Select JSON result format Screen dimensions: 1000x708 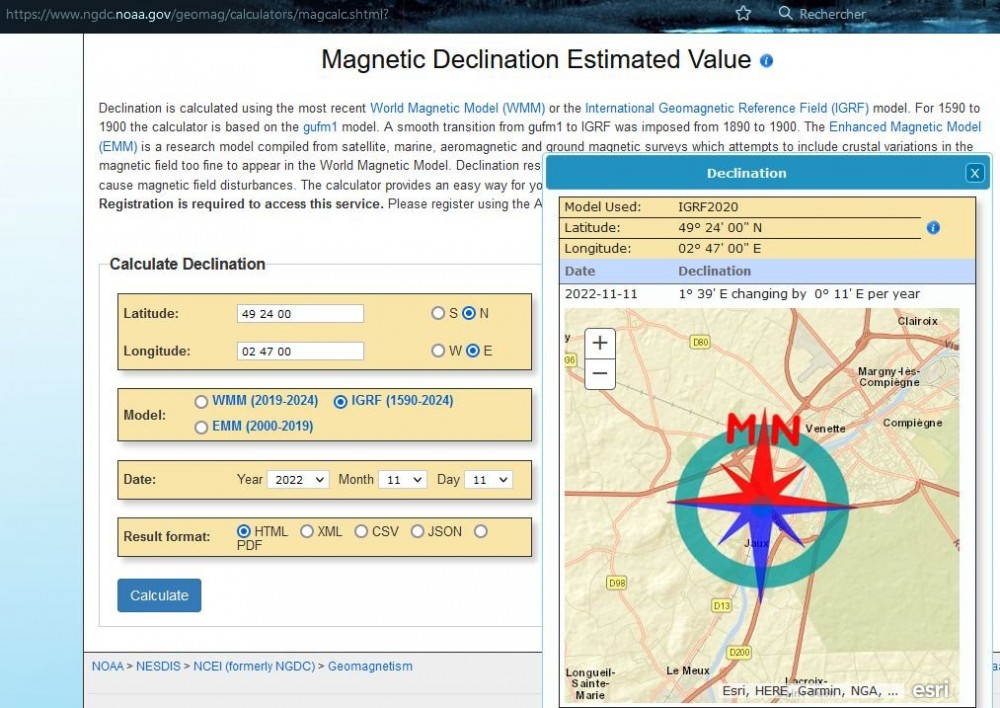[x=417, y=531]
